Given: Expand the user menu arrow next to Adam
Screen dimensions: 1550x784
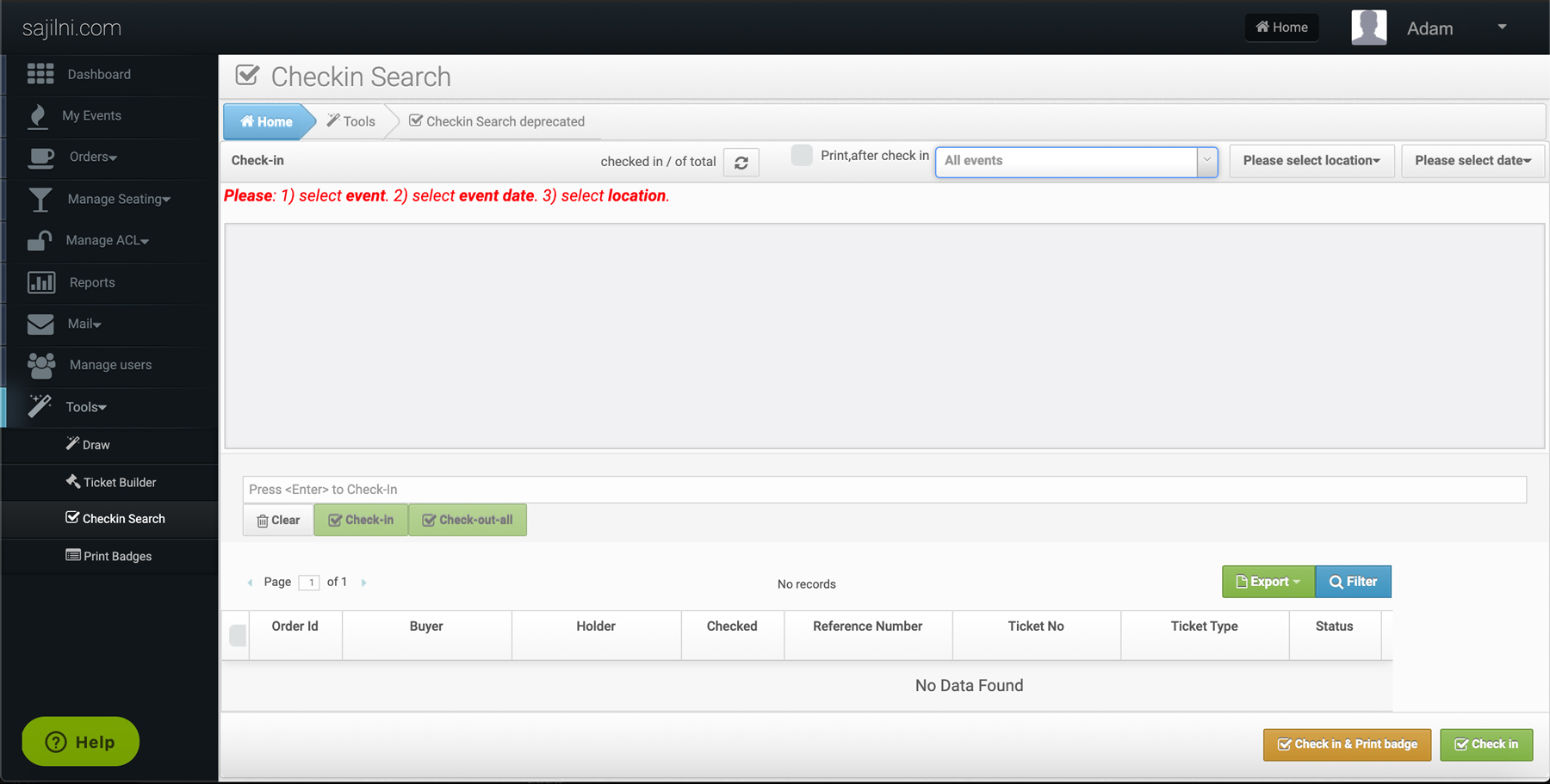Looking at the screenshot, I should pyautogui.click(x=1502, y=27).
